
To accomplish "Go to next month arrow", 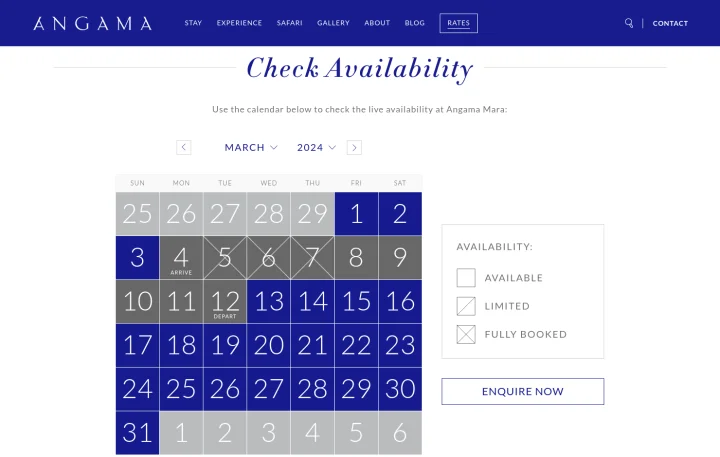I will [x=354, y=147].
